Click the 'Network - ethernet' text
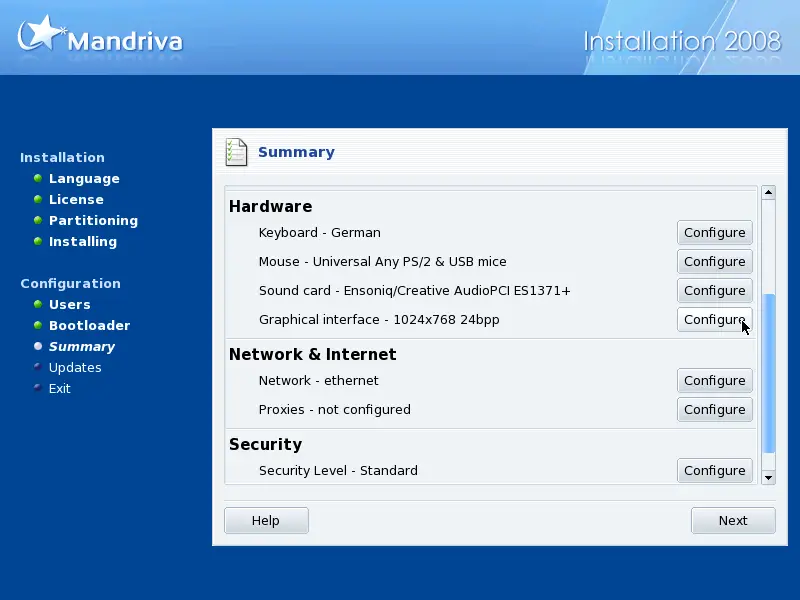The image size is (800, 600). [x=318, y=381]
